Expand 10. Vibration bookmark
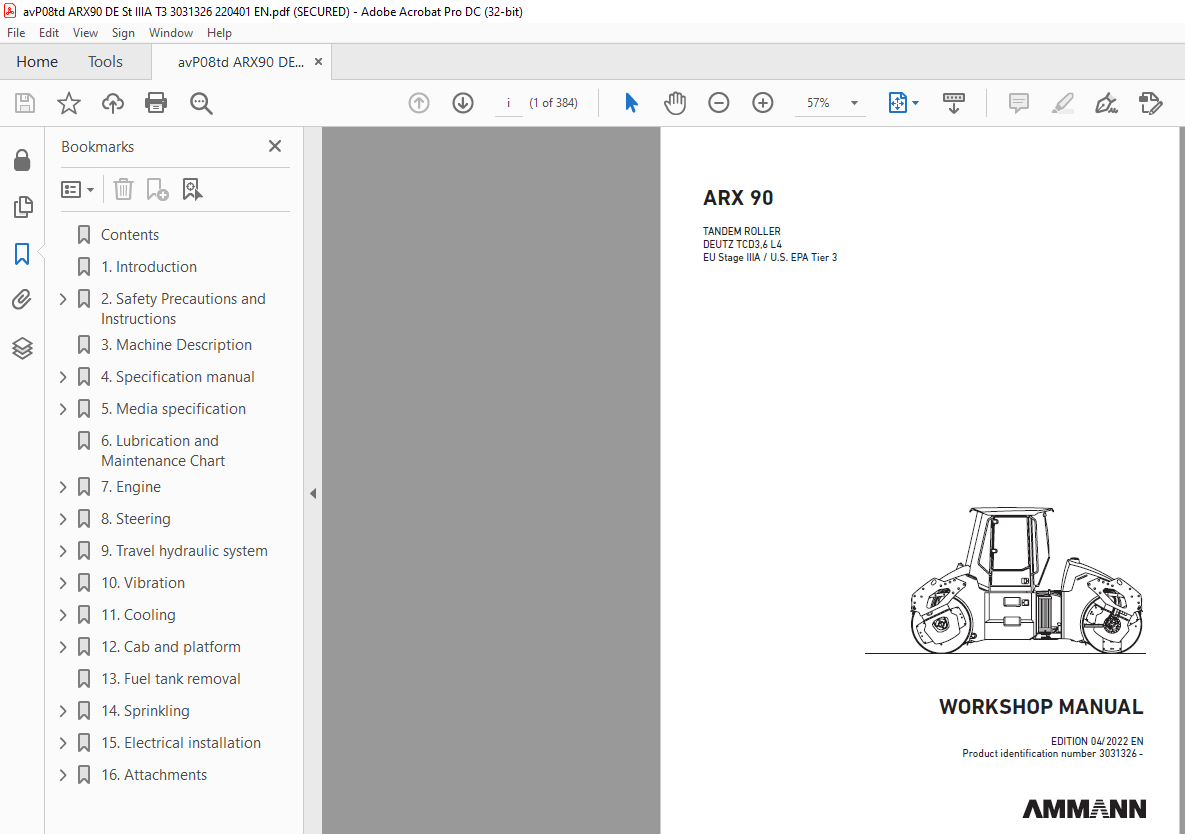The width and height of the screenshot is (1185, 834). pyautogui.click(x=63, y=583)
